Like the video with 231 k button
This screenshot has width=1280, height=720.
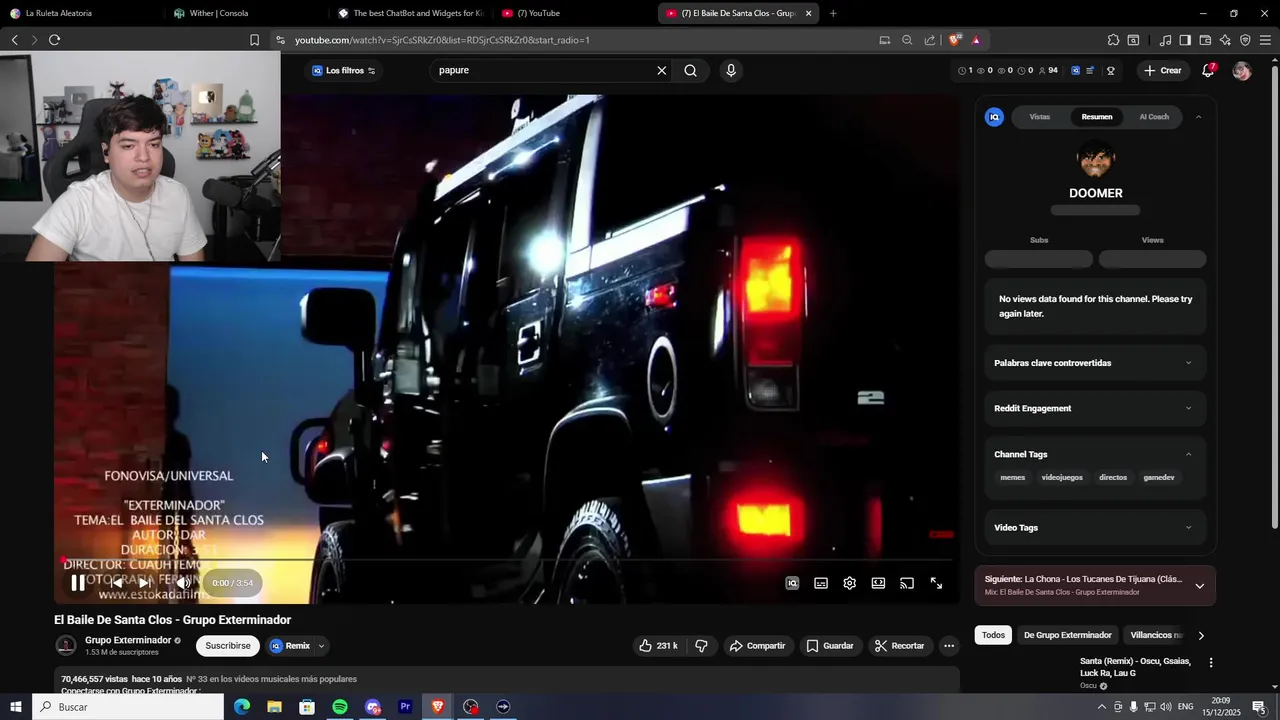(659, 646)
